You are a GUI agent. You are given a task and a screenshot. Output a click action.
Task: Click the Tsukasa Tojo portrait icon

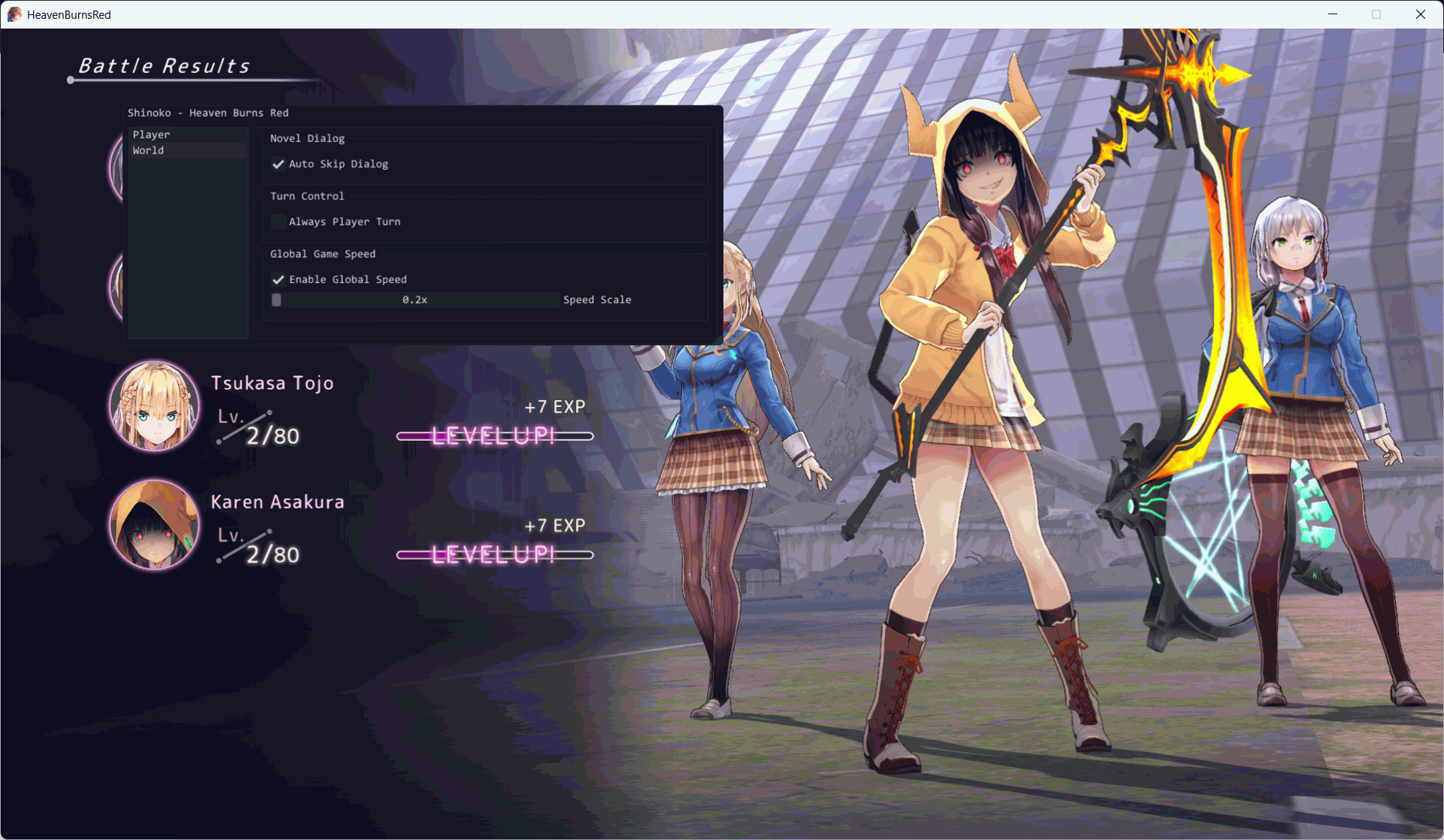click(154, 406)
